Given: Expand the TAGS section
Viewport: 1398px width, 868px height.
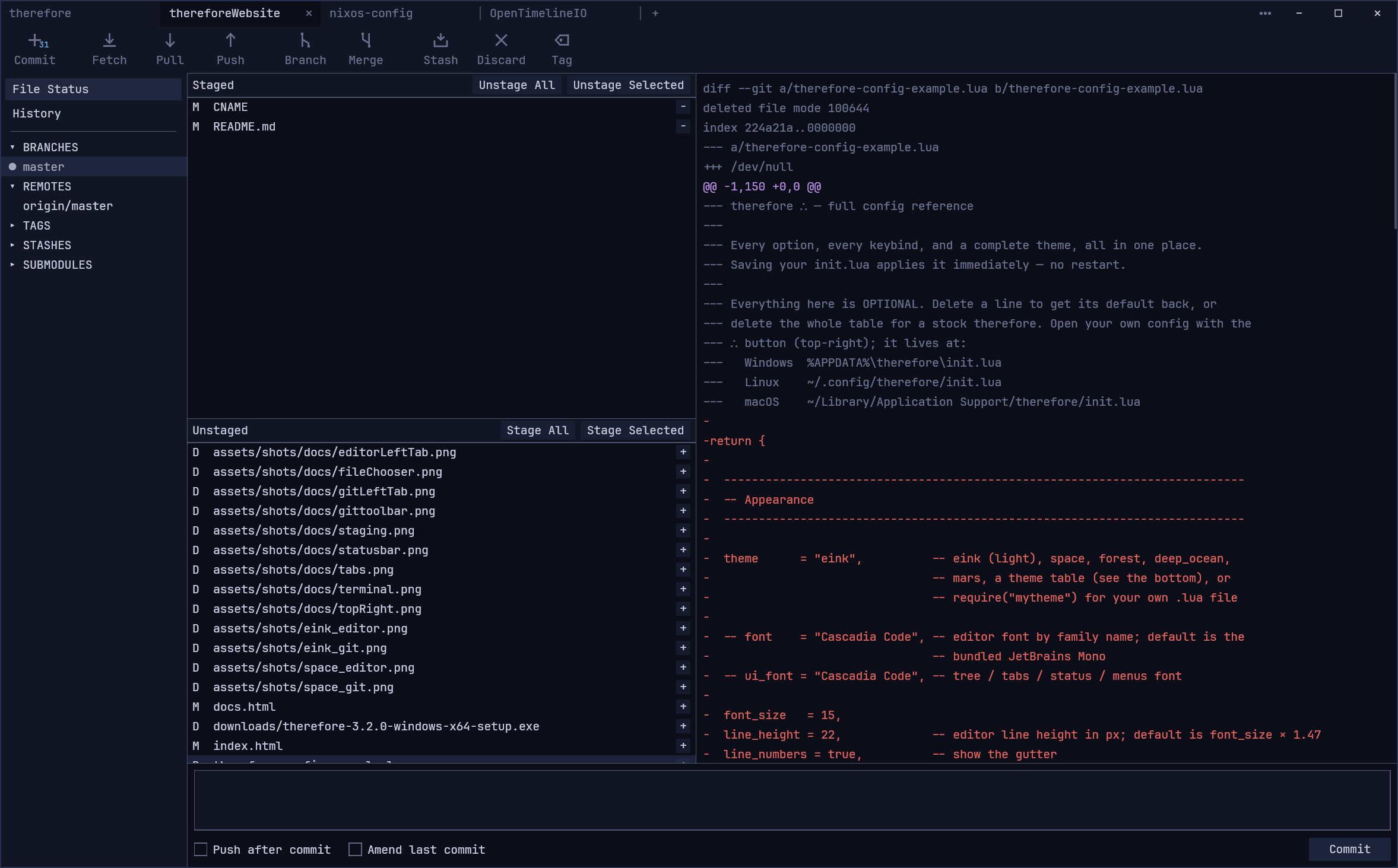Looking at the screenshot, I should [x=12, y=225].
